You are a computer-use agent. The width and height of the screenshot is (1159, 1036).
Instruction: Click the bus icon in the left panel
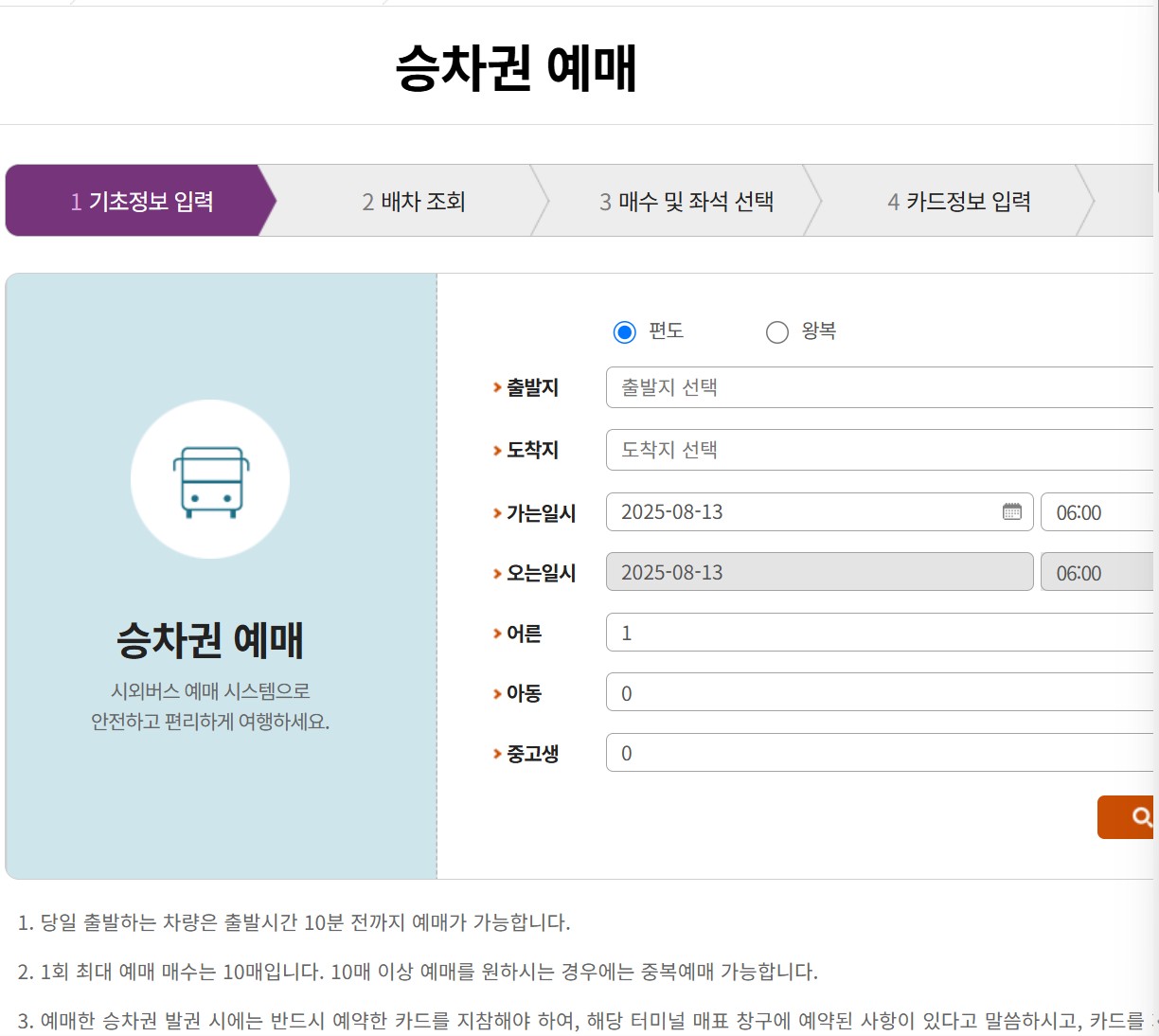(x=210, y=480)
